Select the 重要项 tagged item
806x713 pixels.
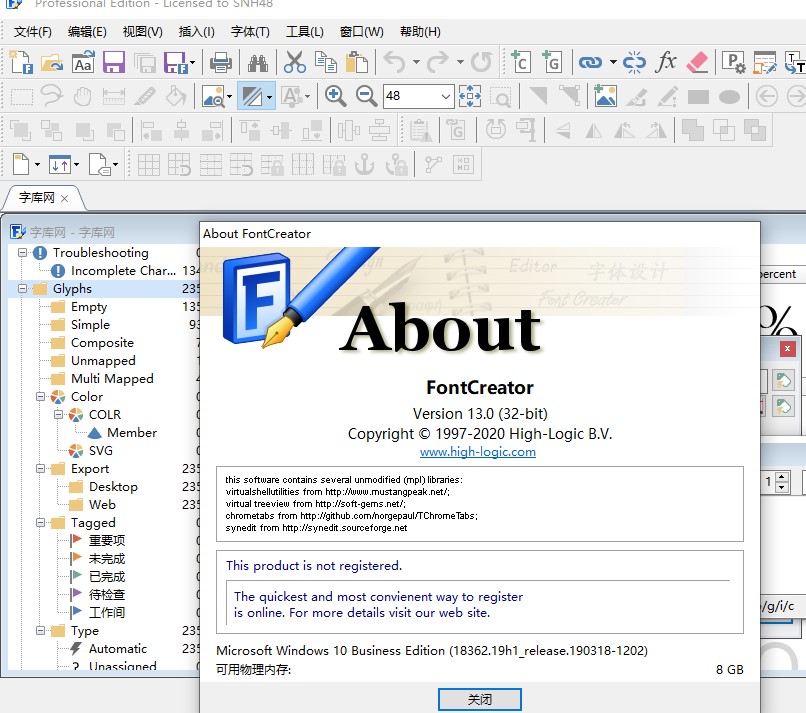107,540
